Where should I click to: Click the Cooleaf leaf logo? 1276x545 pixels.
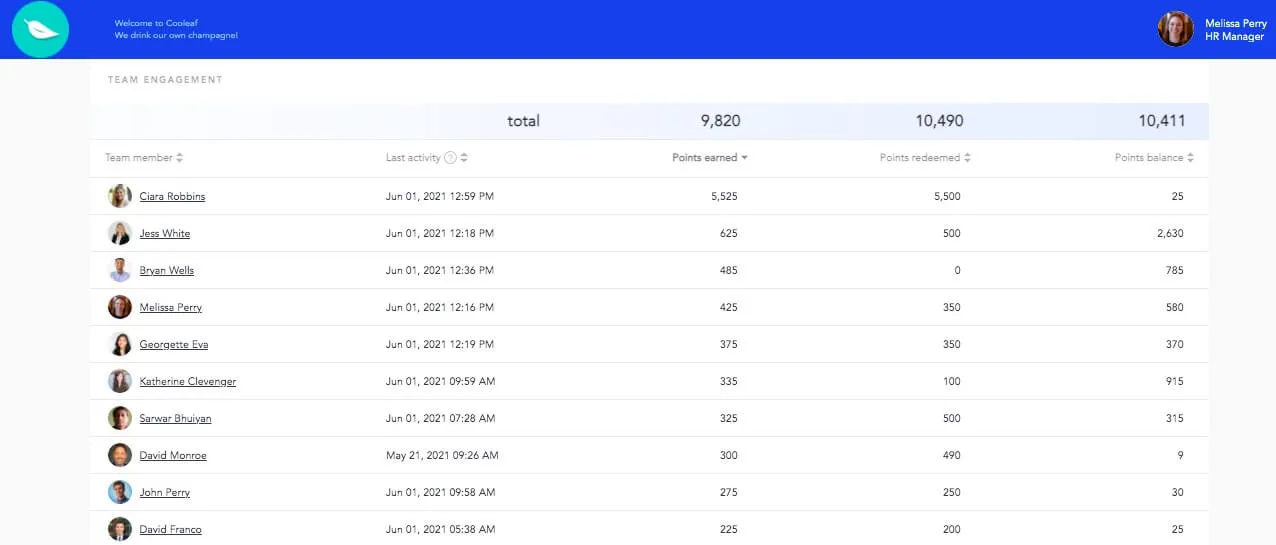tap(40, 30)
